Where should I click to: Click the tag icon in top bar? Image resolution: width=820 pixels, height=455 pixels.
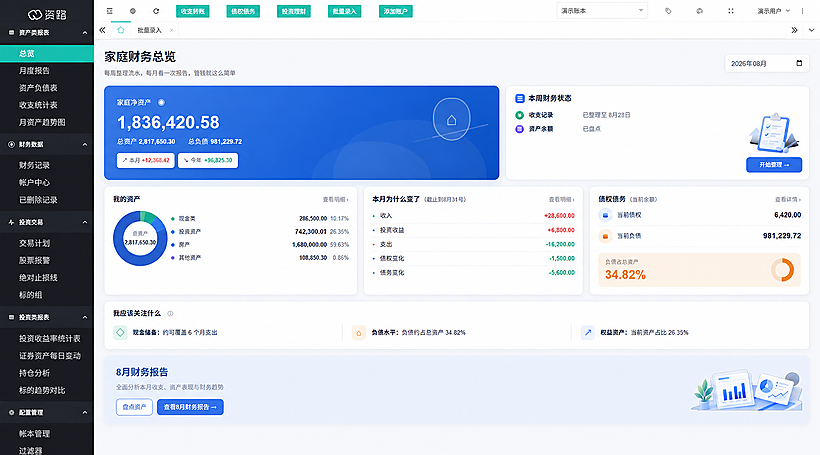668,10
